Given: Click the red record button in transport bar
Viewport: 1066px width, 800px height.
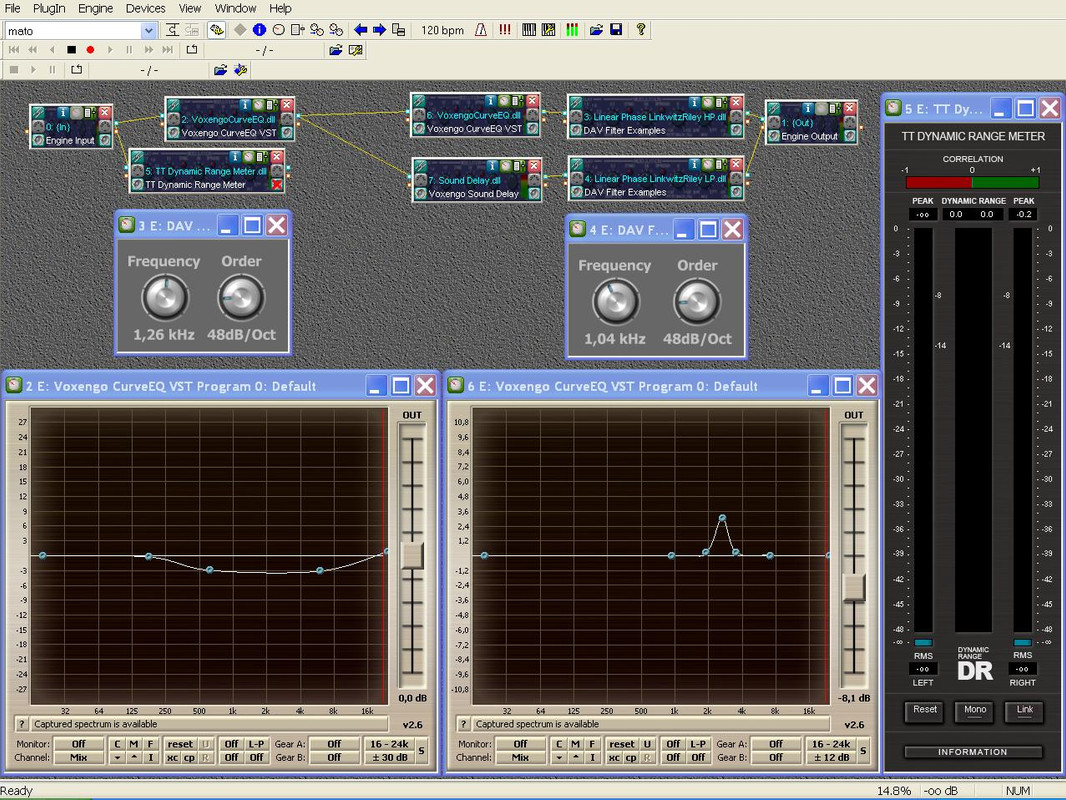Looking at the screenshot, I should coord(90,50).
